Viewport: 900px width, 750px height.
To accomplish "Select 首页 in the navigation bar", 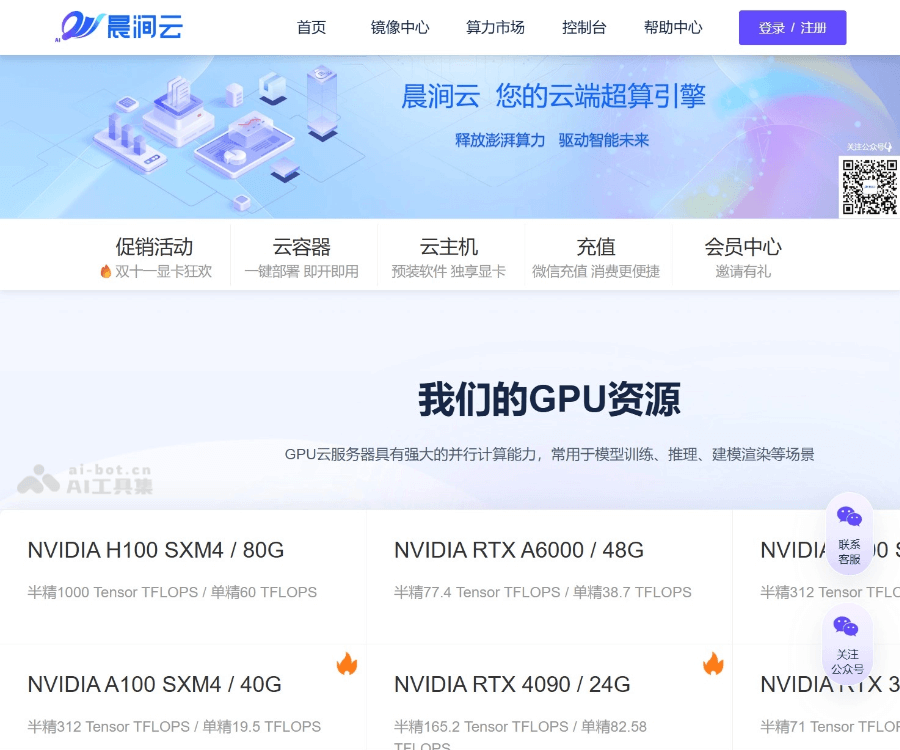I will 311,28.
